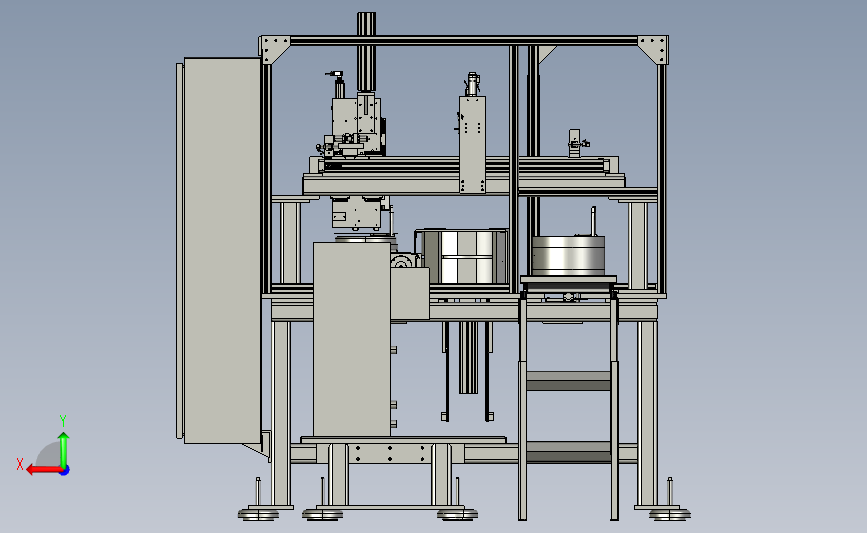Click the green Y axis arrow of the triad

pyautogui.click(x=64, y=450)
